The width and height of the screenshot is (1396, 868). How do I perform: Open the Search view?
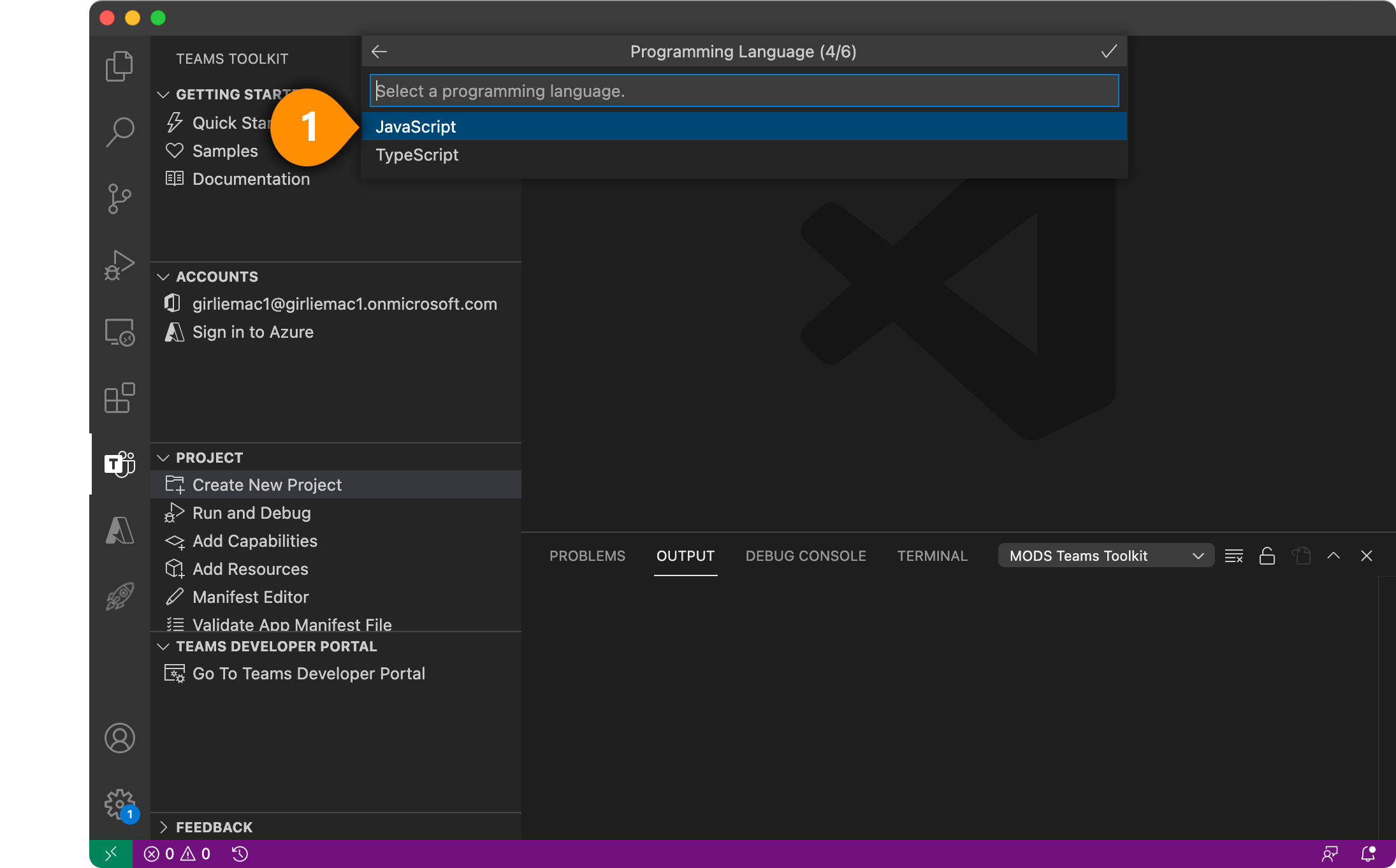tap(119, 131)
